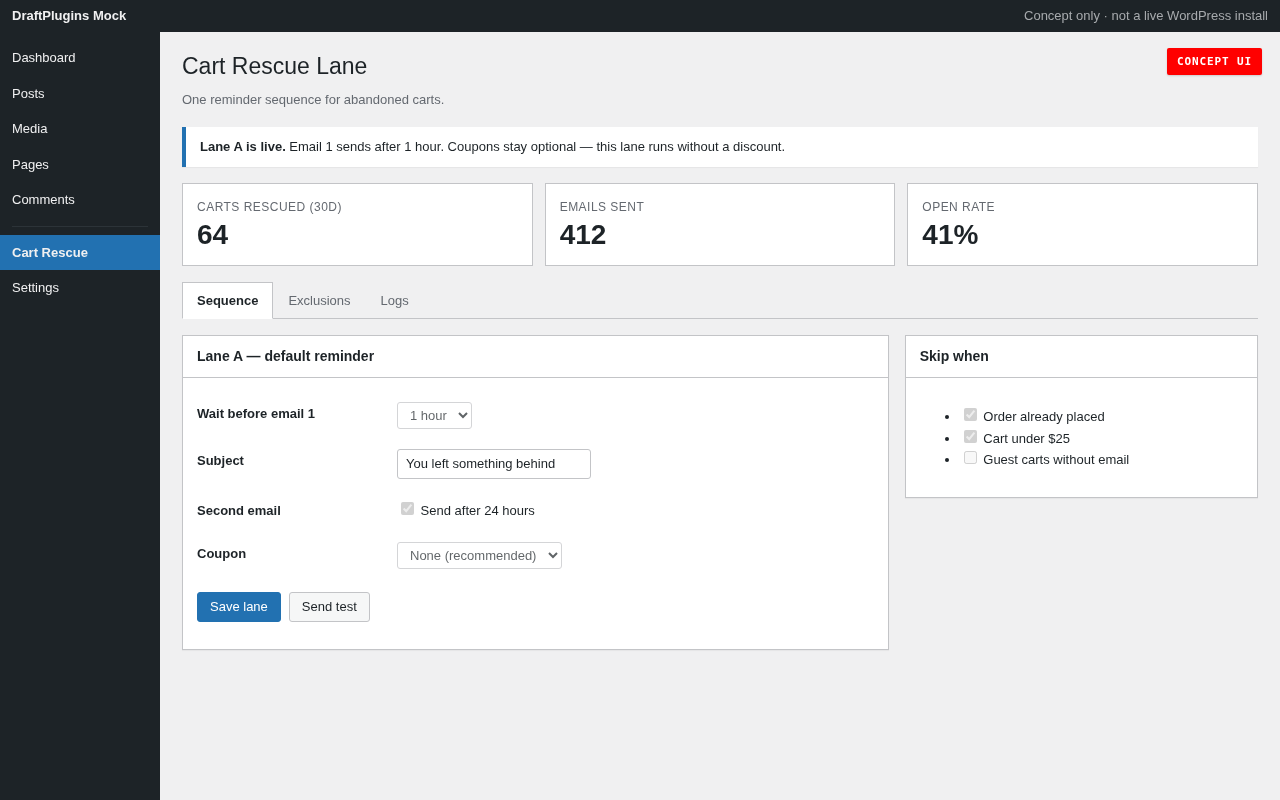Toggle Cart under $25 checkbox
The image size is (1280, 800).
[x=970, y=437]
